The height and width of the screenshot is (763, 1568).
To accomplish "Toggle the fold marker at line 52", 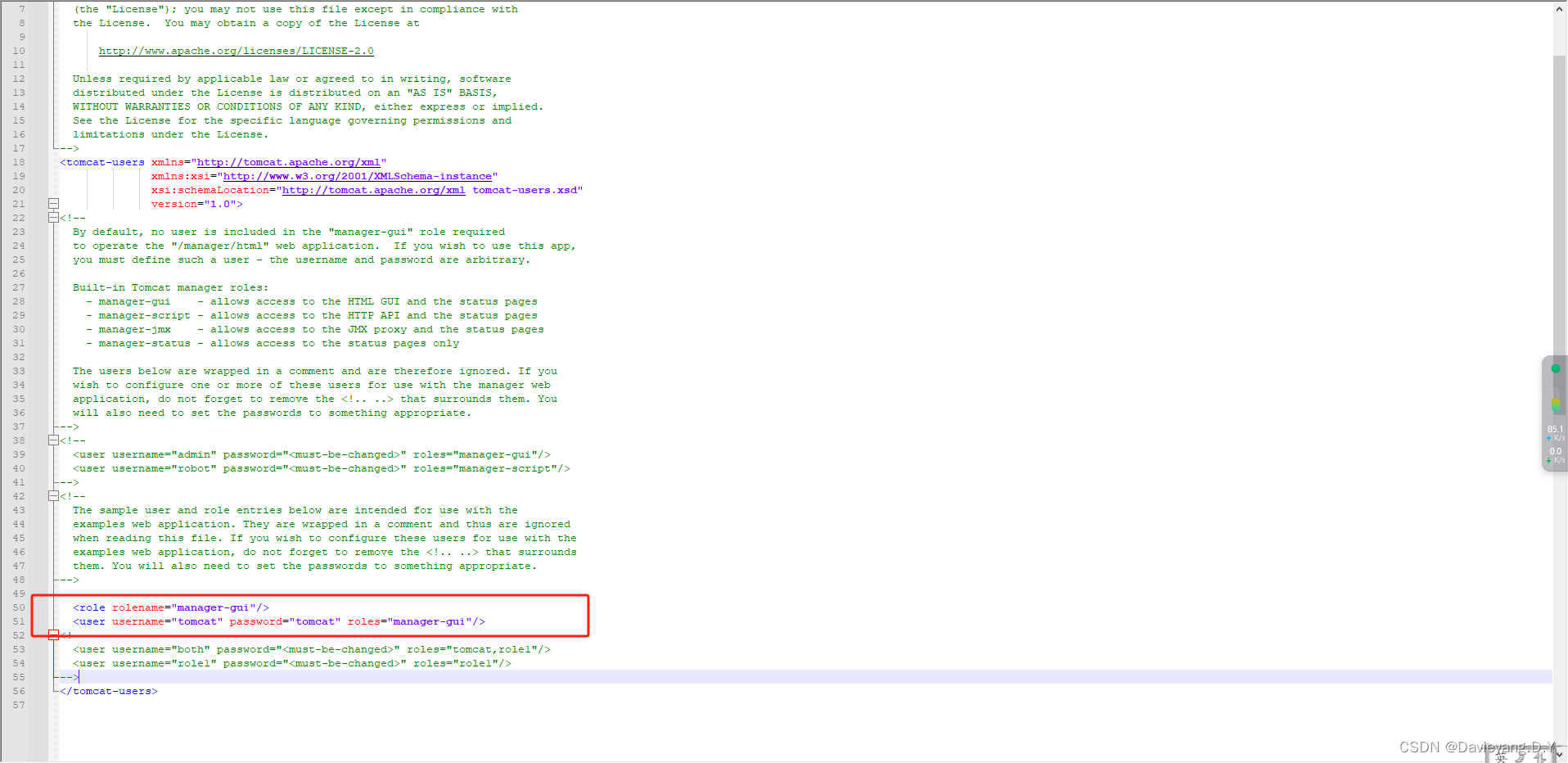I will 53,635.
